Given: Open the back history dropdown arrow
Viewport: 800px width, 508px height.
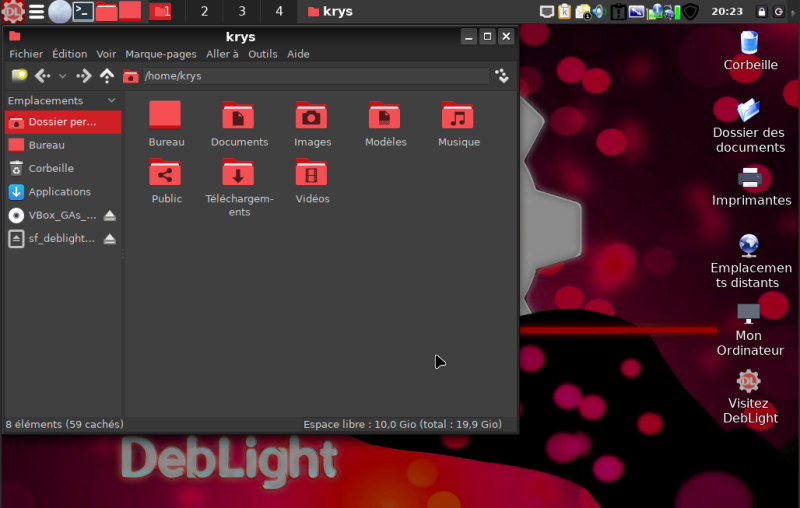Looking at the screenshot, I should click(62, 76).
